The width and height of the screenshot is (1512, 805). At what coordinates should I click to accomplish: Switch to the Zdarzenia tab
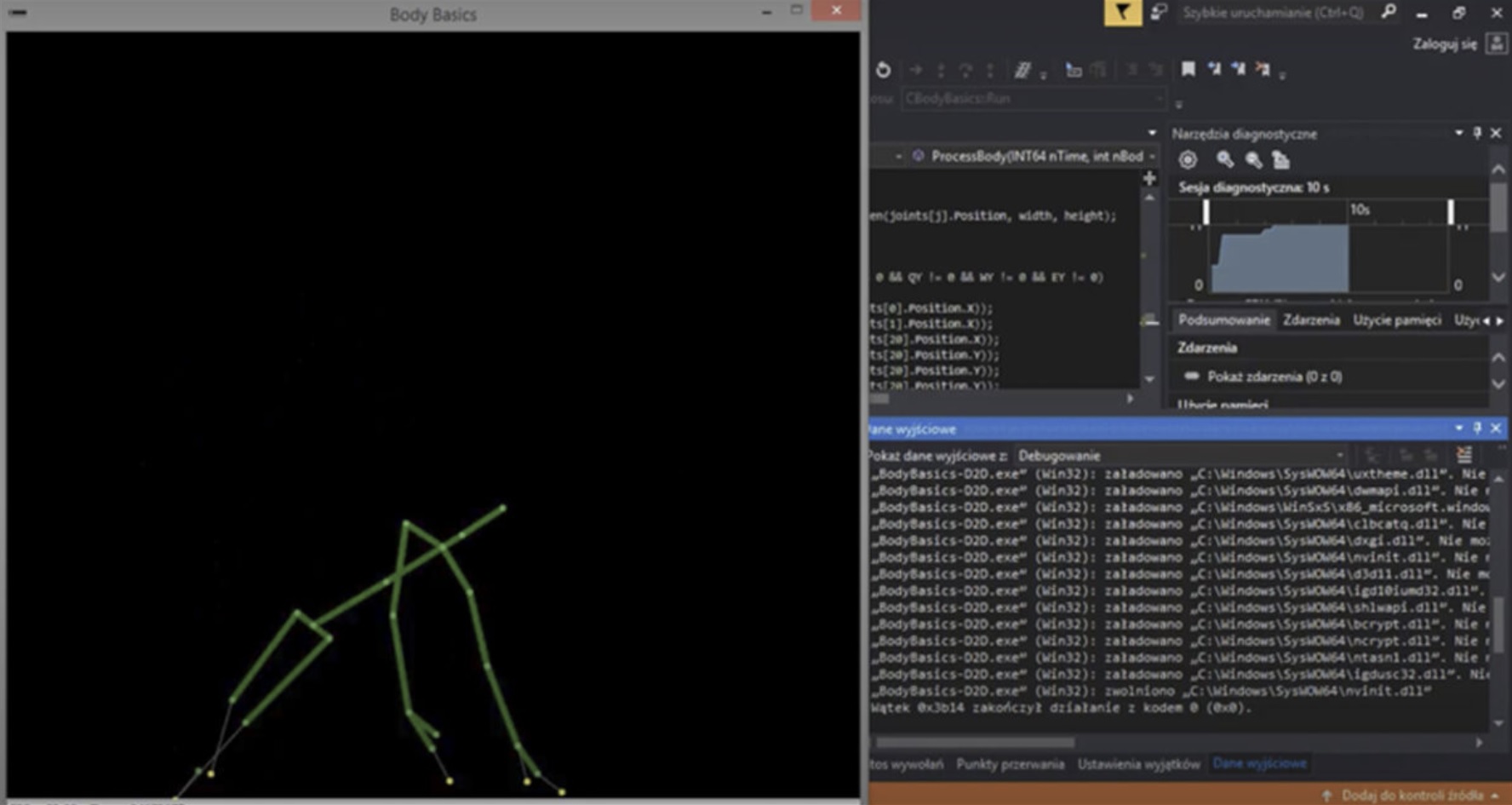[1311, 320]
